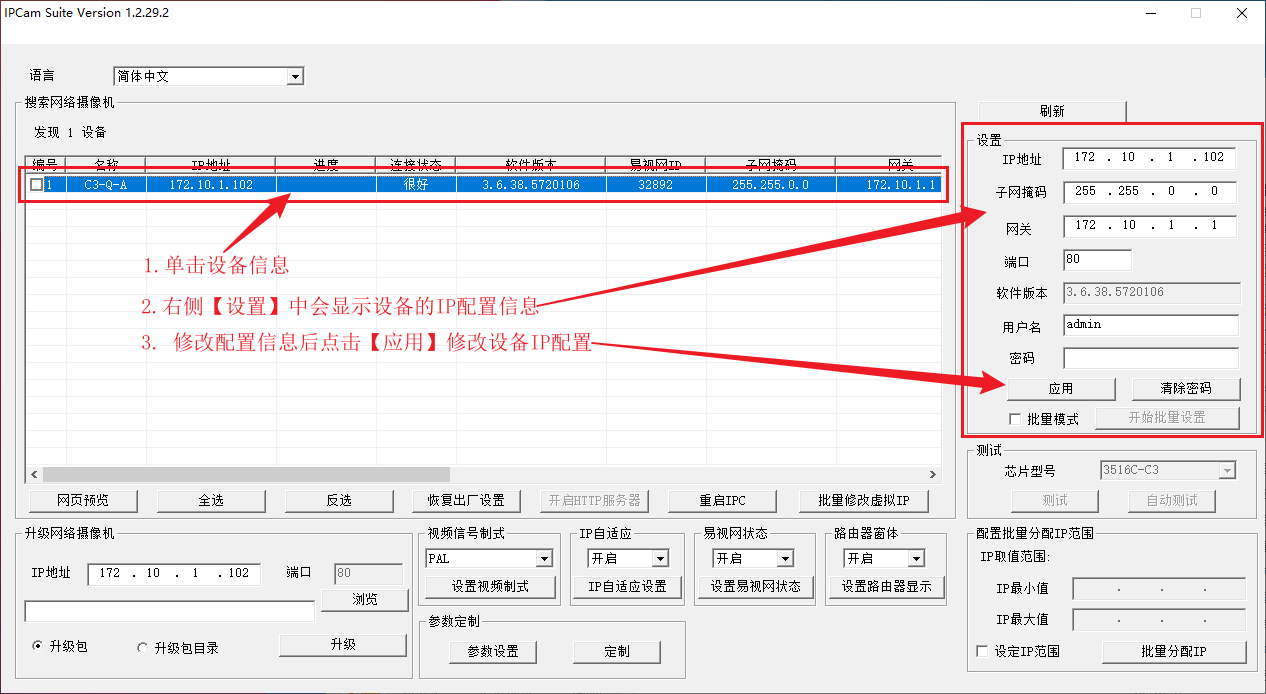Expand the 路由器窗体 开启 dropdown
Viewport: 1266px width, 694px height.
(x=885, y=558)
